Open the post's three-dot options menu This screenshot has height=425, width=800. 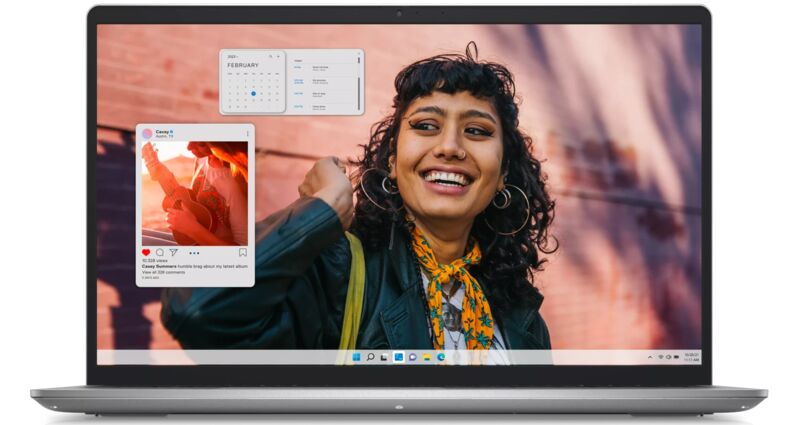pos(248,134)
